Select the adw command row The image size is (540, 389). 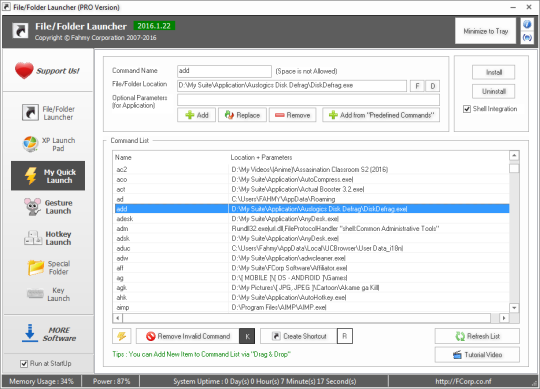pyautogui.click(x=312, y=258)
